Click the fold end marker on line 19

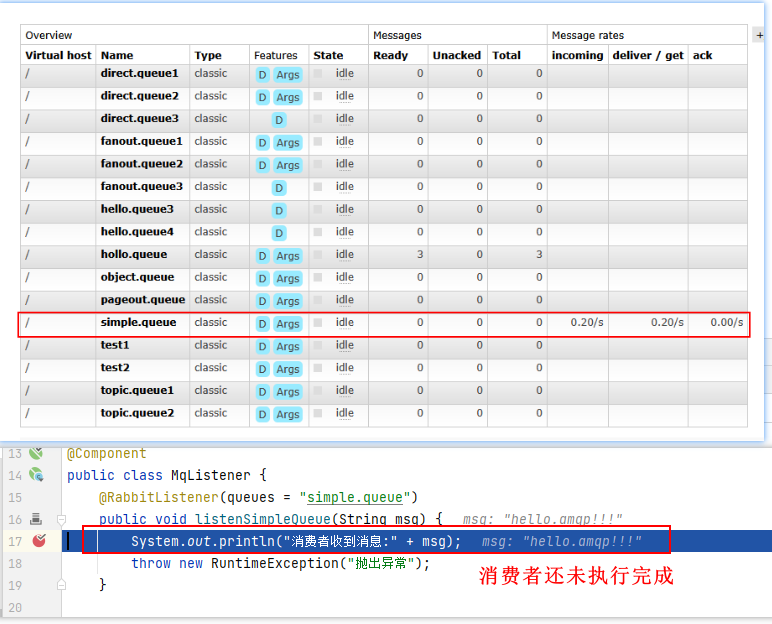(x=61, y=584)
